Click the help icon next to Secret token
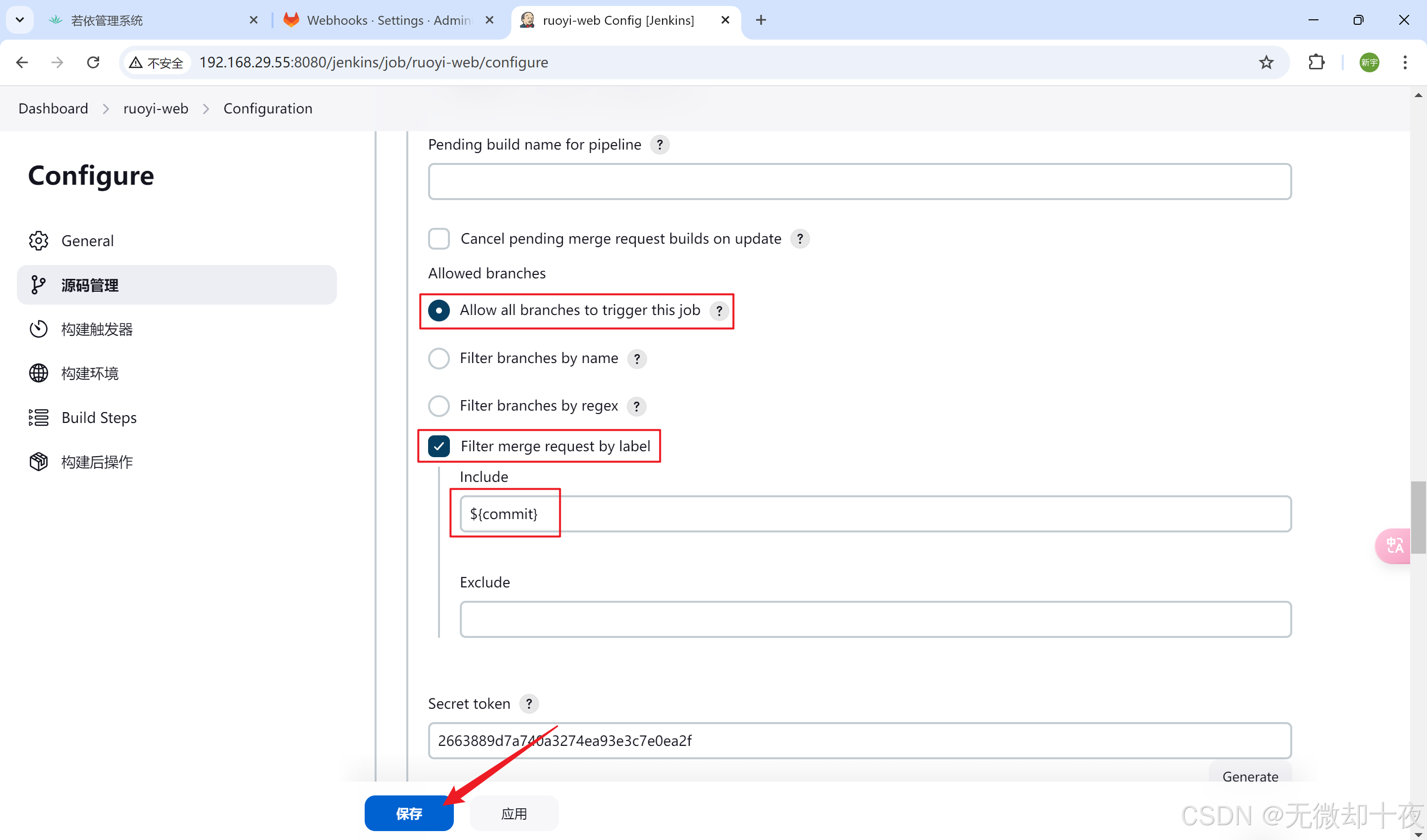The height and width of the screenshot is (840, 1427). coord(529,704)
